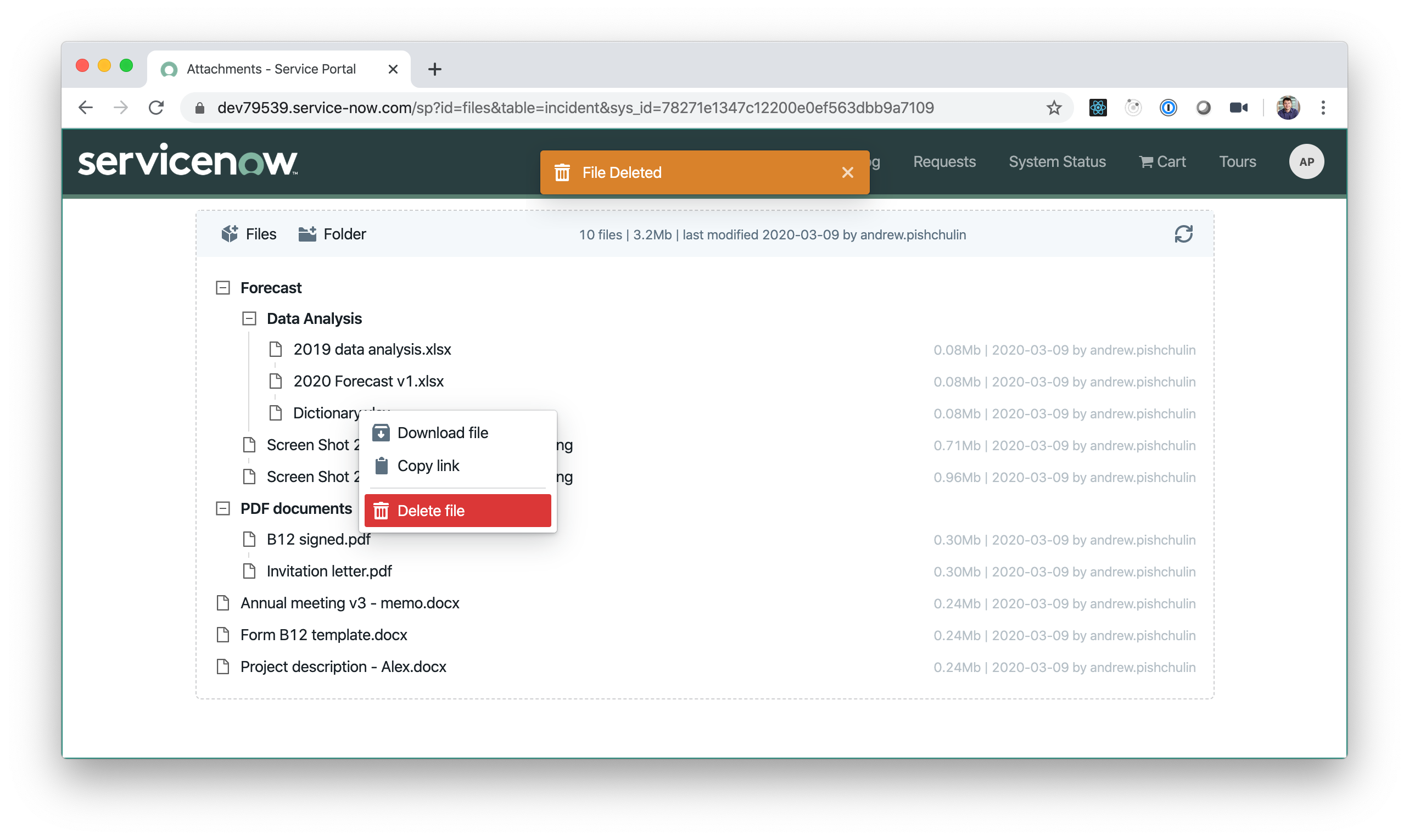Click the trash icon in the File Deleted toast
1409x840 pixels.
tap(563, 172)
